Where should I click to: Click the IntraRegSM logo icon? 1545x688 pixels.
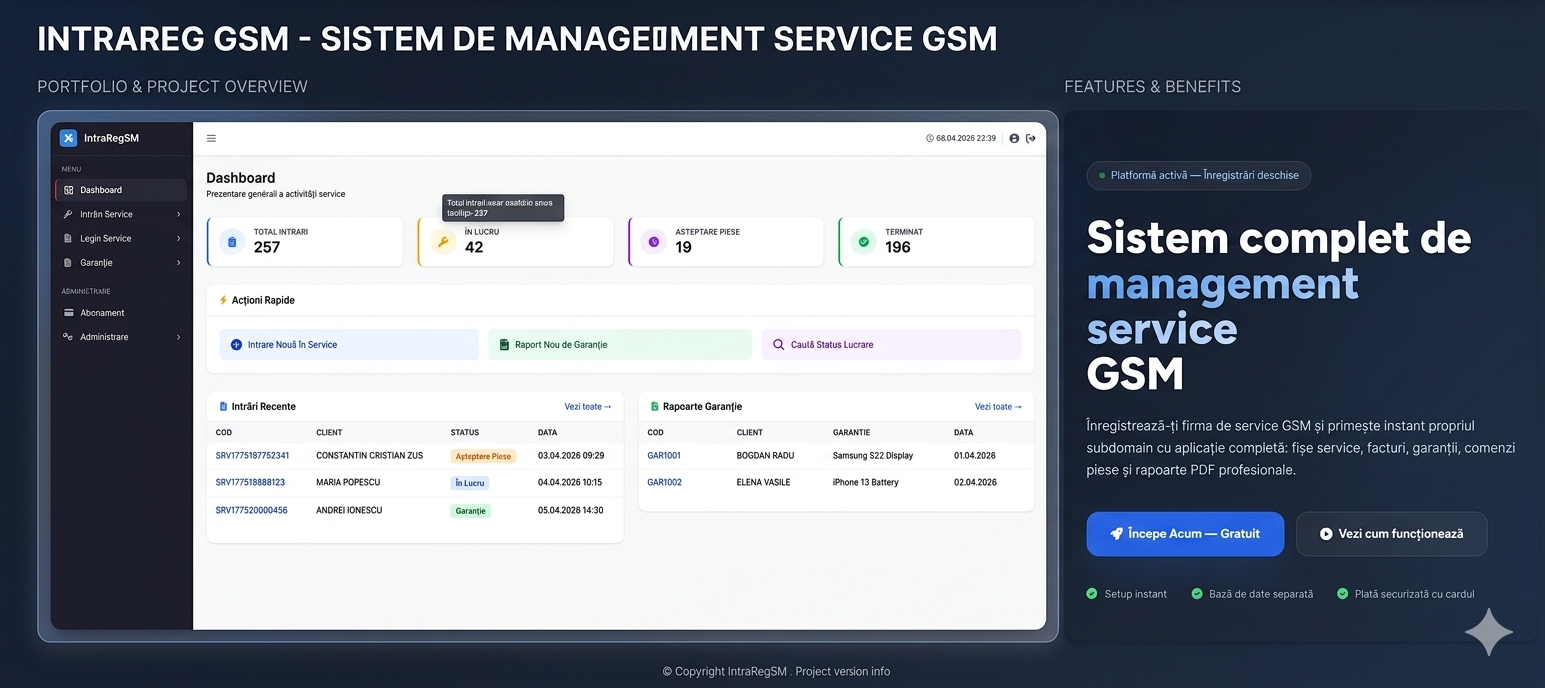click(68, 138)
